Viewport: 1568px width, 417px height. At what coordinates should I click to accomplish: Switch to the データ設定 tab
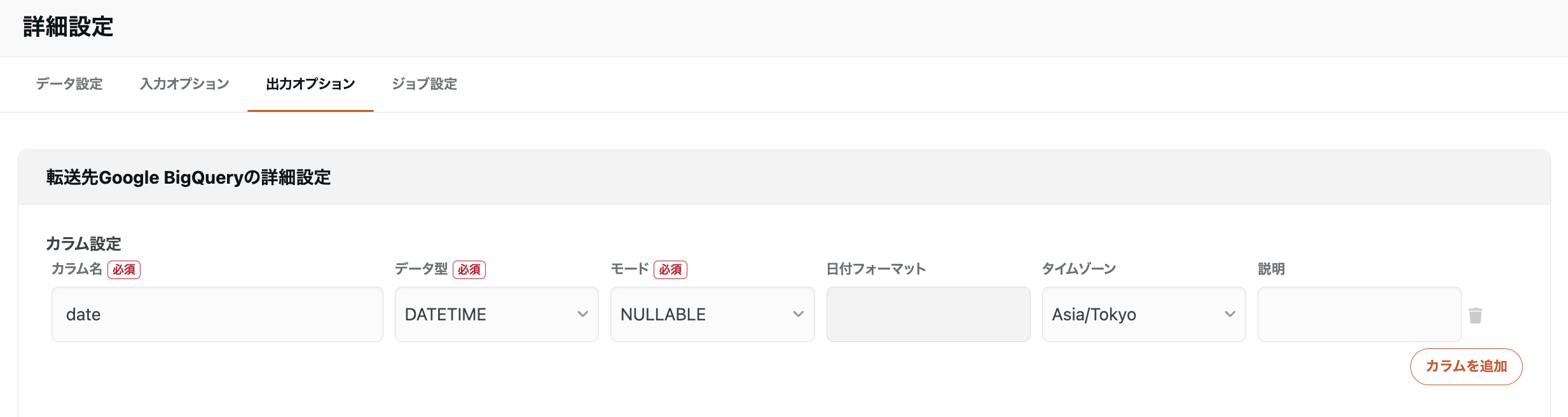pyautogui.click(x=69, y=84)
